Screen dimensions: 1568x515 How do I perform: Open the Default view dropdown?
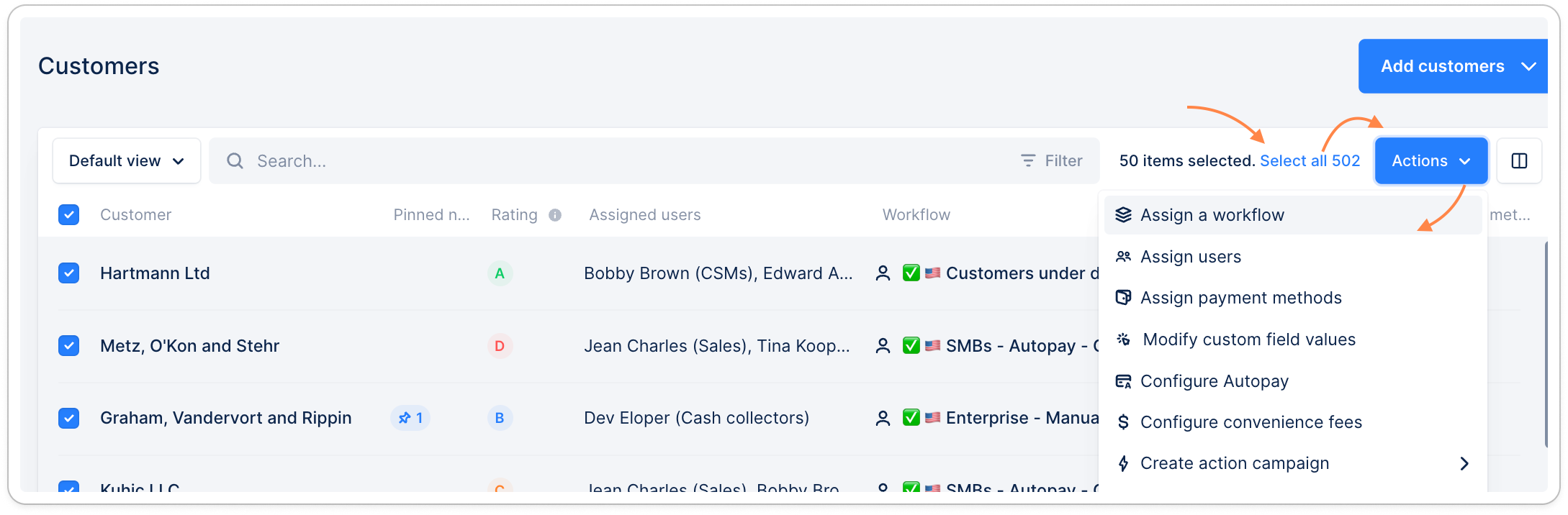point(127,161)
